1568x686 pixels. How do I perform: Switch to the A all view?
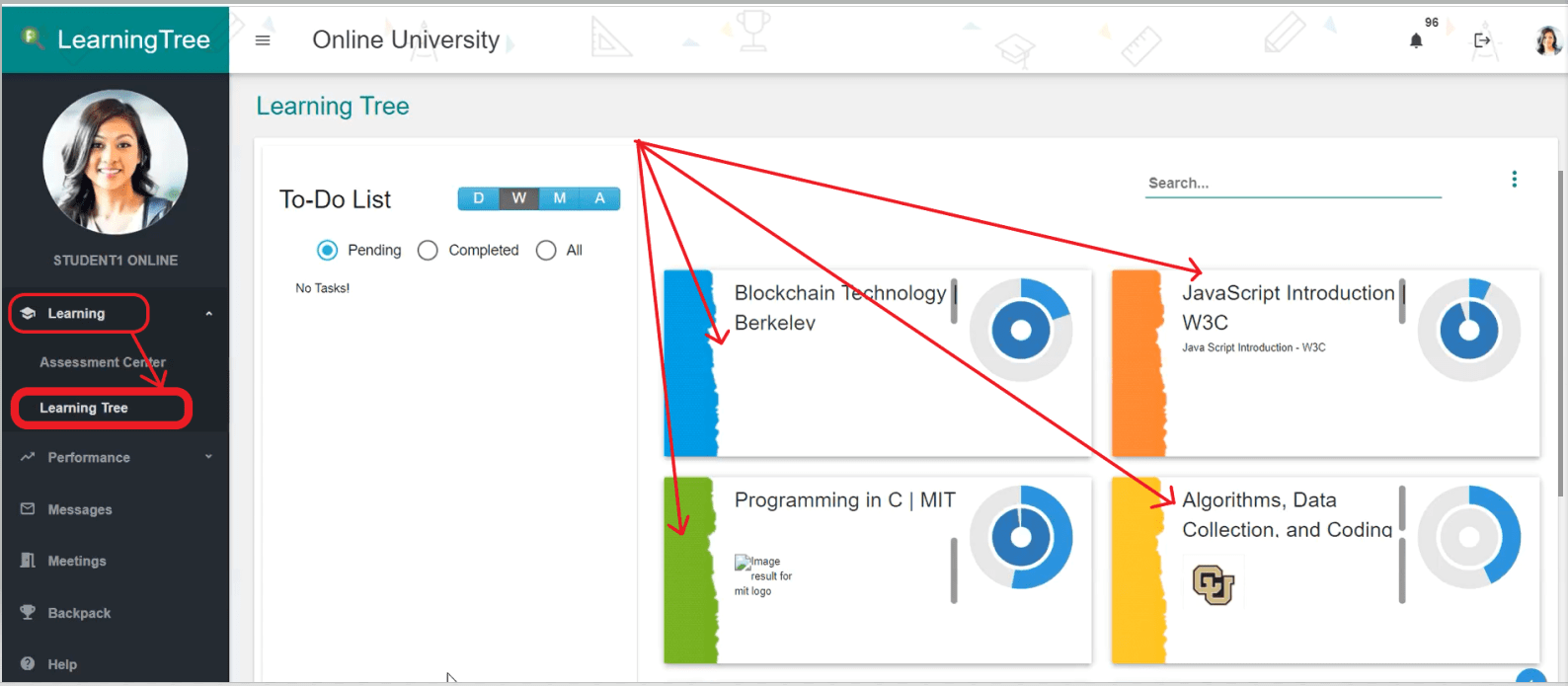[599, 198]
